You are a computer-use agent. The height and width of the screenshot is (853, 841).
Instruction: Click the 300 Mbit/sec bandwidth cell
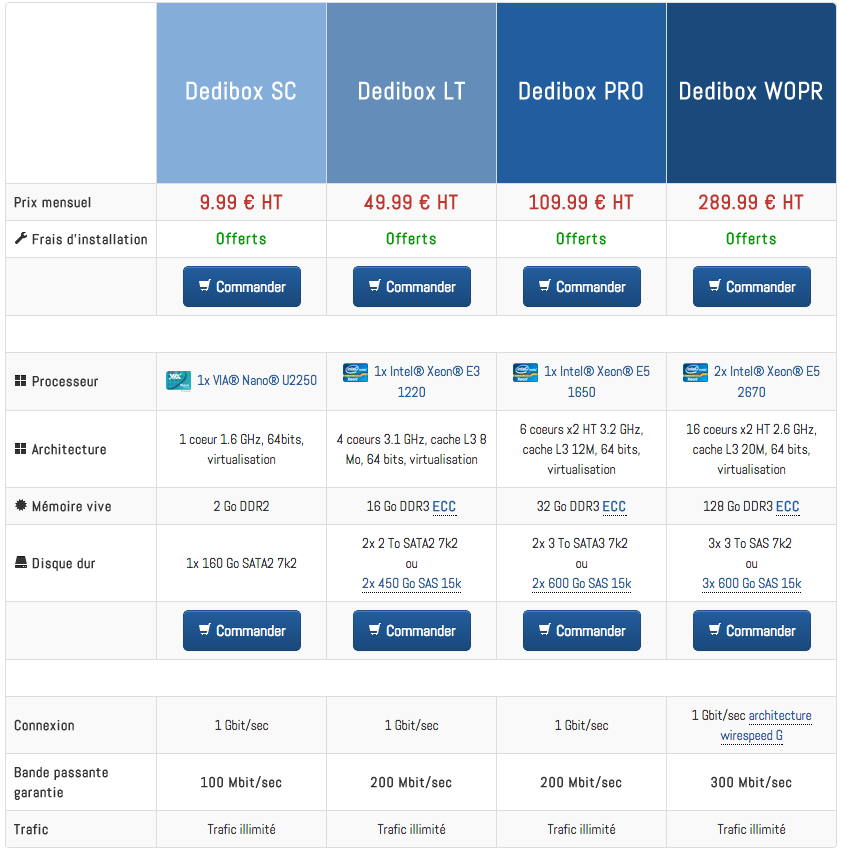[x=751, y=782]
